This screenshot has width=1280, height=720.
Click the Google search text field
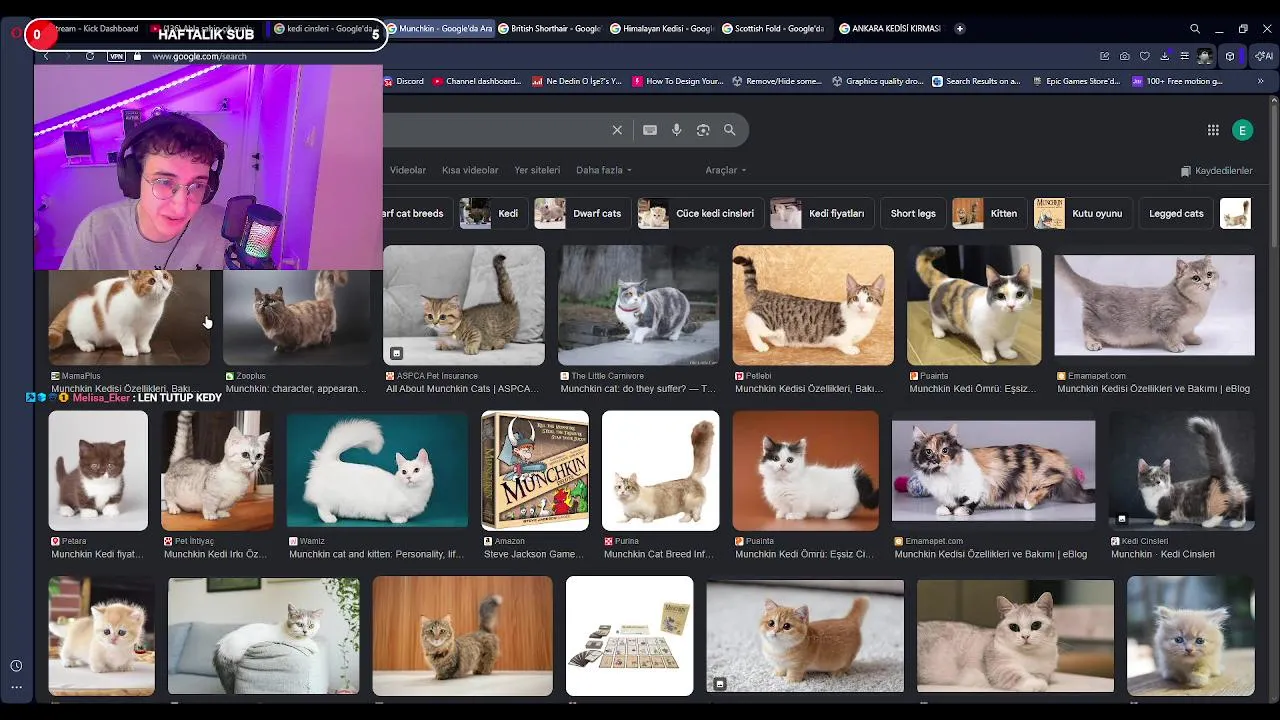tap(495, 130)
